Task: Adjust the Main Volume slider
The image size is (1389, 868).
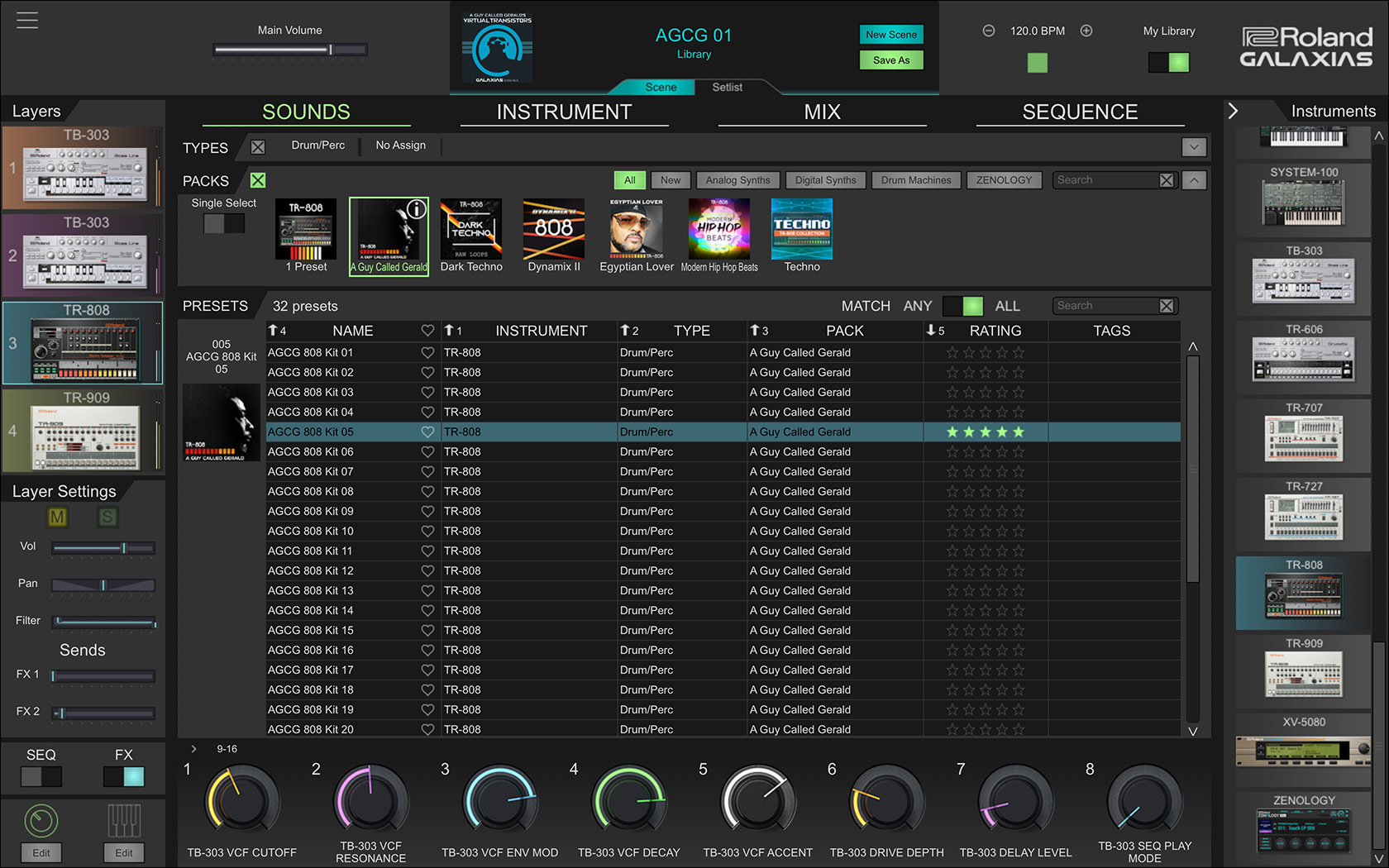Action: pyautogui.click(x=330, y=50)
